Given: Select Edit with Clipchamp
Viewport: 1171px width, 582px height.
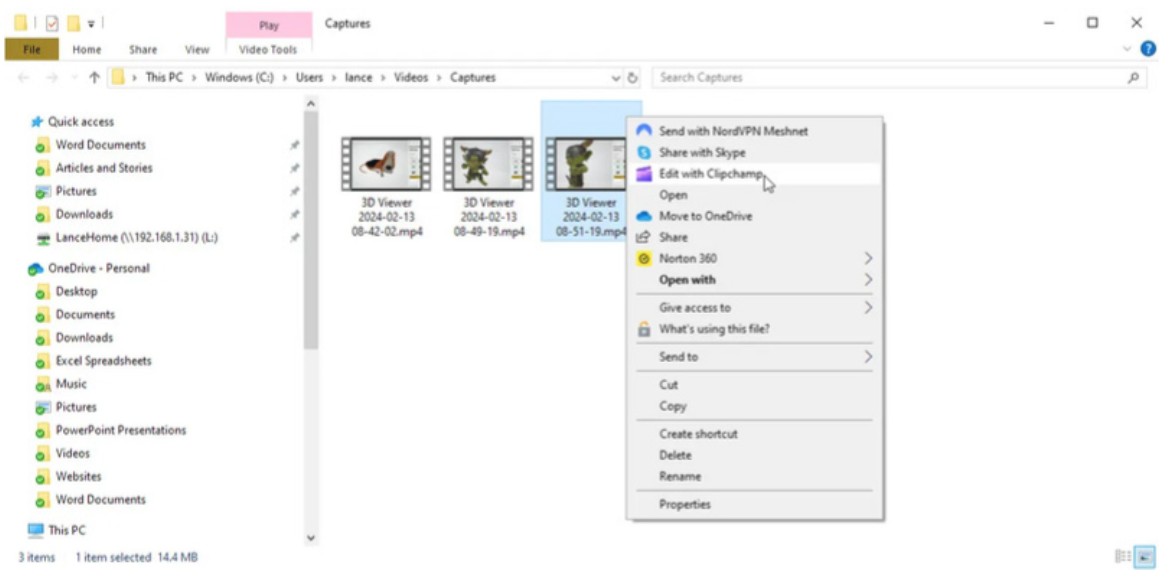Looking at the screenshot, I should (x=711, y=174).
